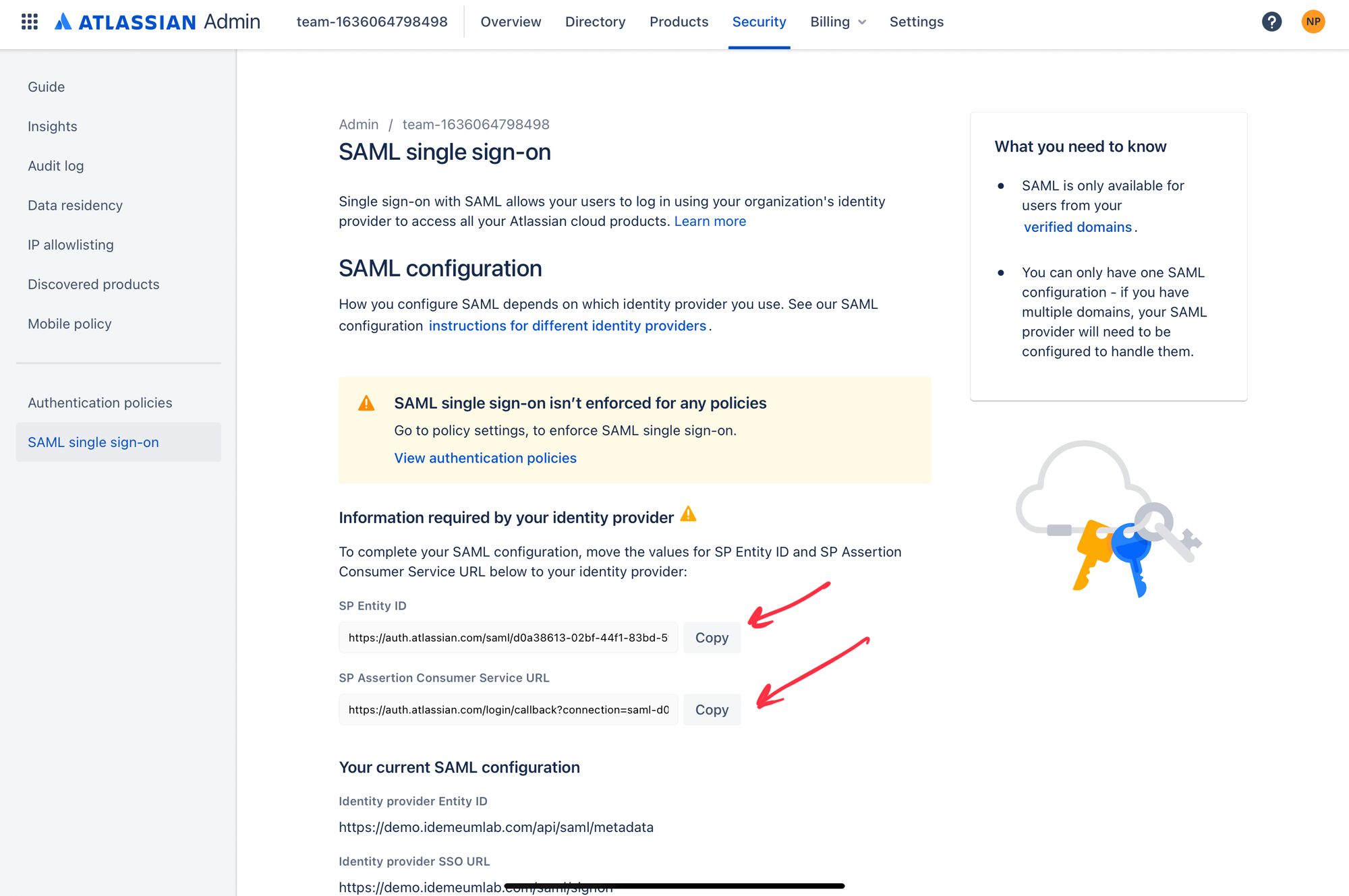Click View authentication policies link
Screen dimensions: 1349x896
point(485,458)
